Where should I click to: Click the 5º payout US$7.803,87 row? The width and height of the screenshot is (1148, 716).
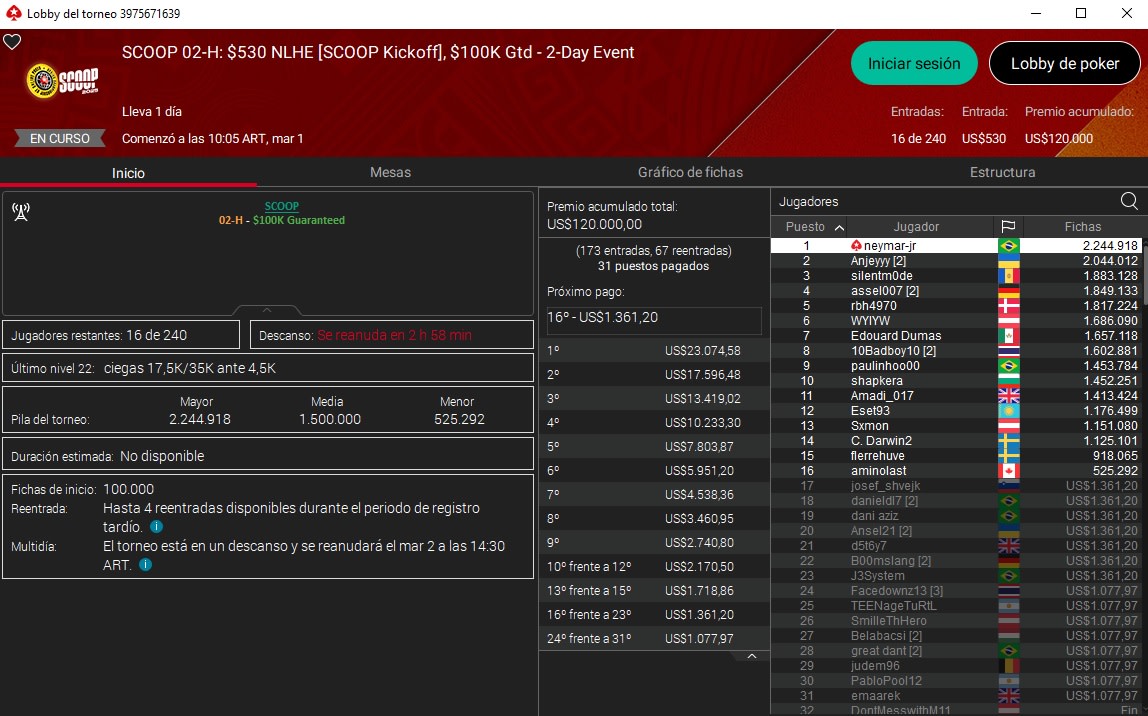(654, 447)
